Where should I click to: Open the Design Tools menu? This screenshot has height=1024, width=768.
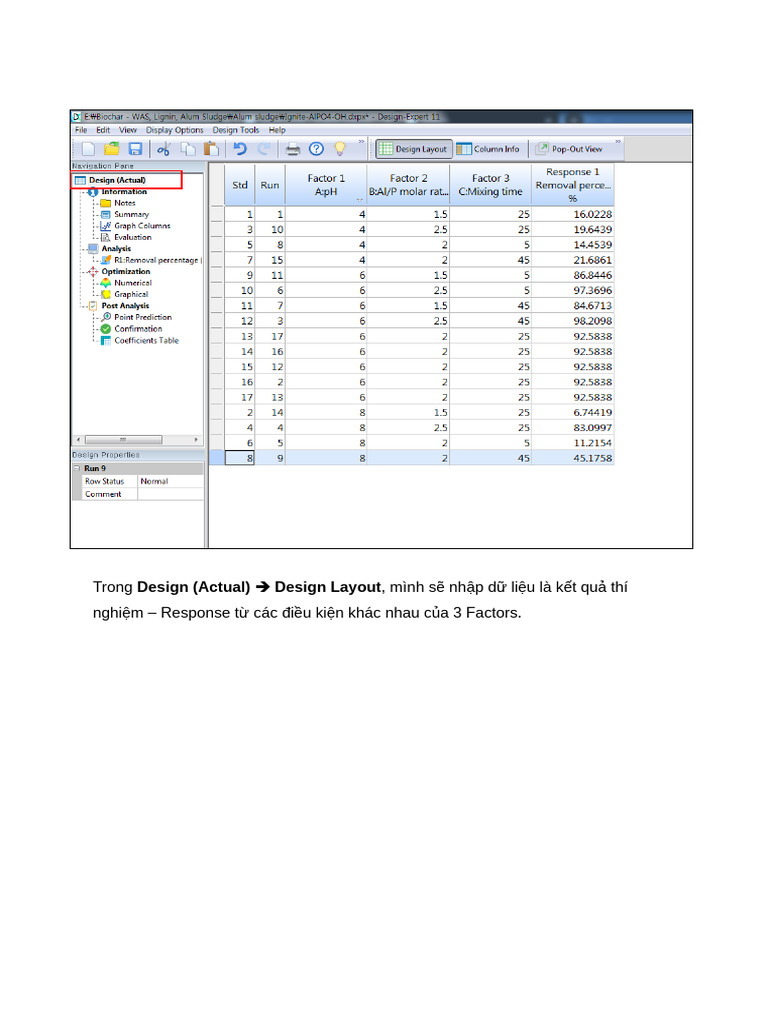tap(236, 130)
